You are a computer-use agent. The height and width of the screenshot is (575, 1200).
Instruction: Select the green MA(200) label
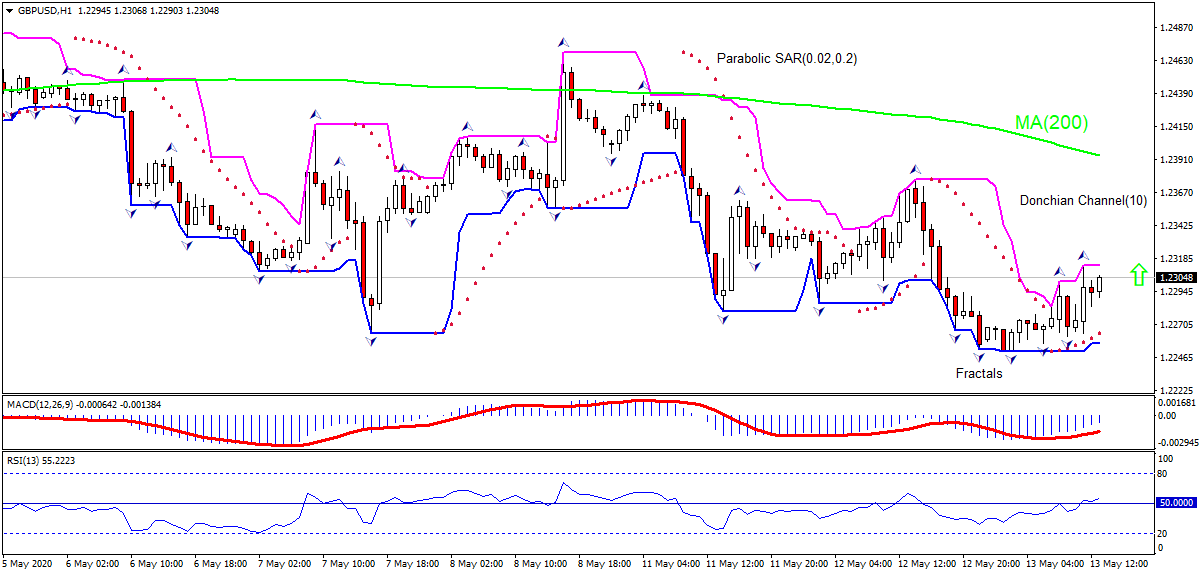(1052, 123)
